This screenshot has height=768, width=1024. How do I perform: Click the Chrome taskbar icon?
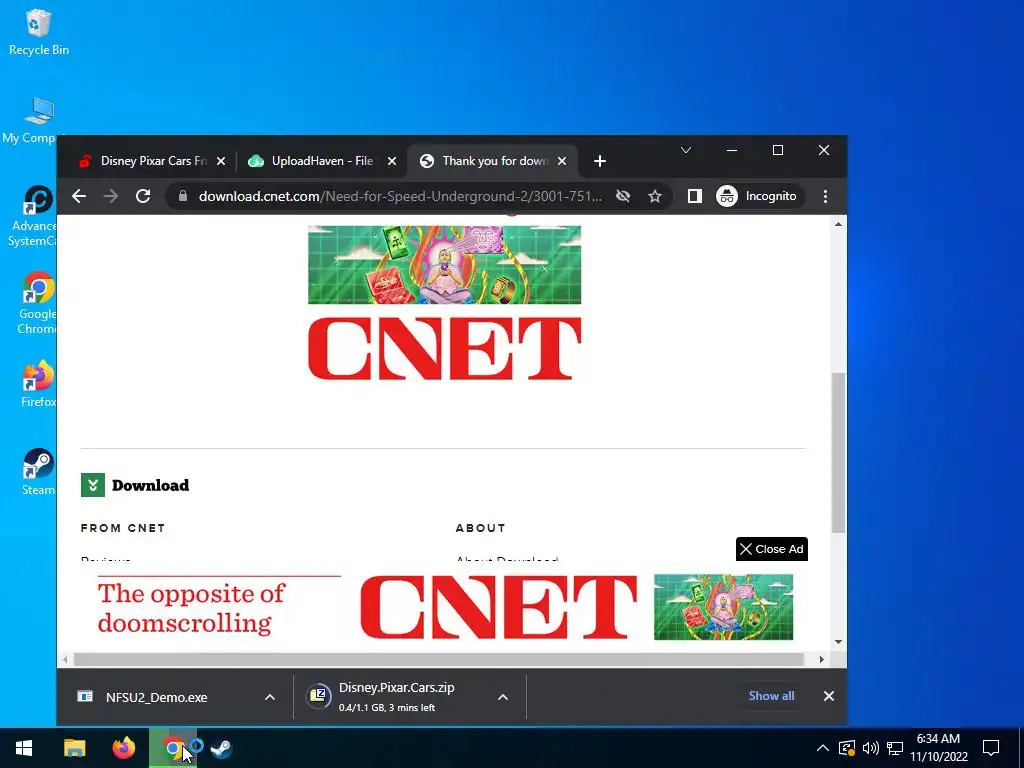coord(172,748)
